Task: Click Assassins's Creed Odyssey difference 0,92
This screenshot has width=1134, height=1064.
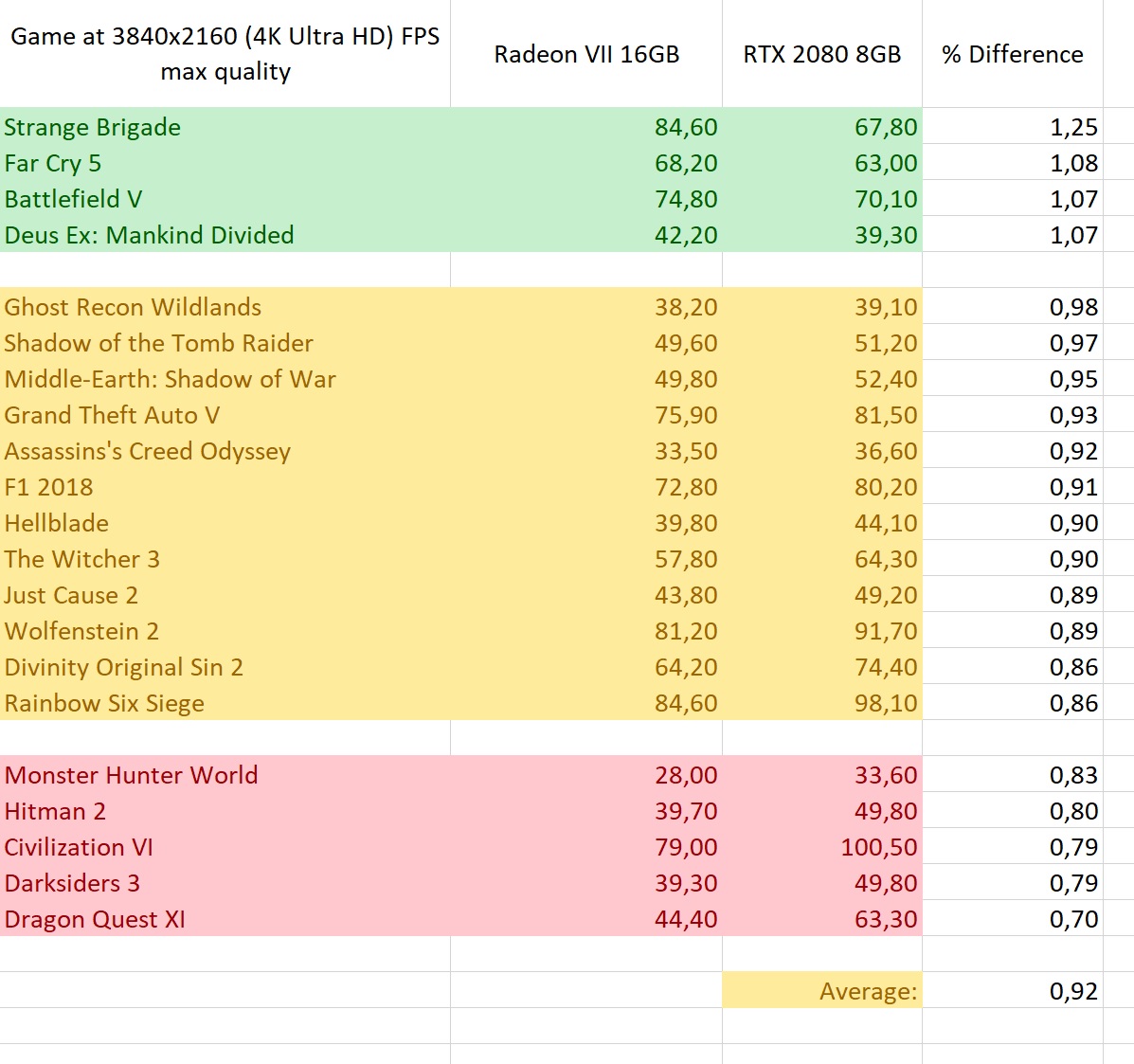Action: coord(1013,451)
